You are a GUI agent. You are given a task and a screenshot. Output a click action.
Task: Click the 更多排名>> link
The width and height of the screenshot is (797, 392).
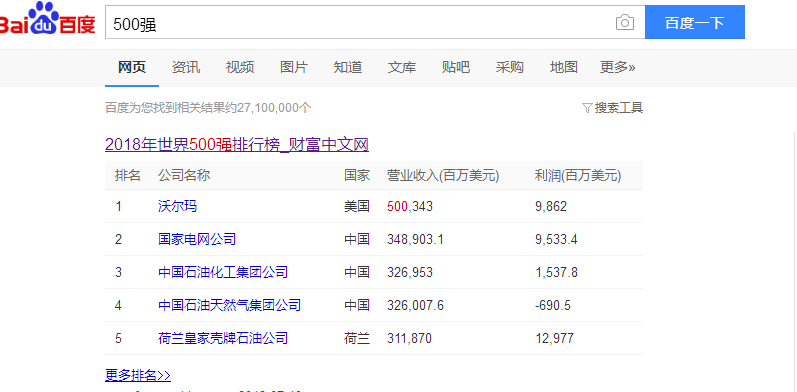[138, 375]
